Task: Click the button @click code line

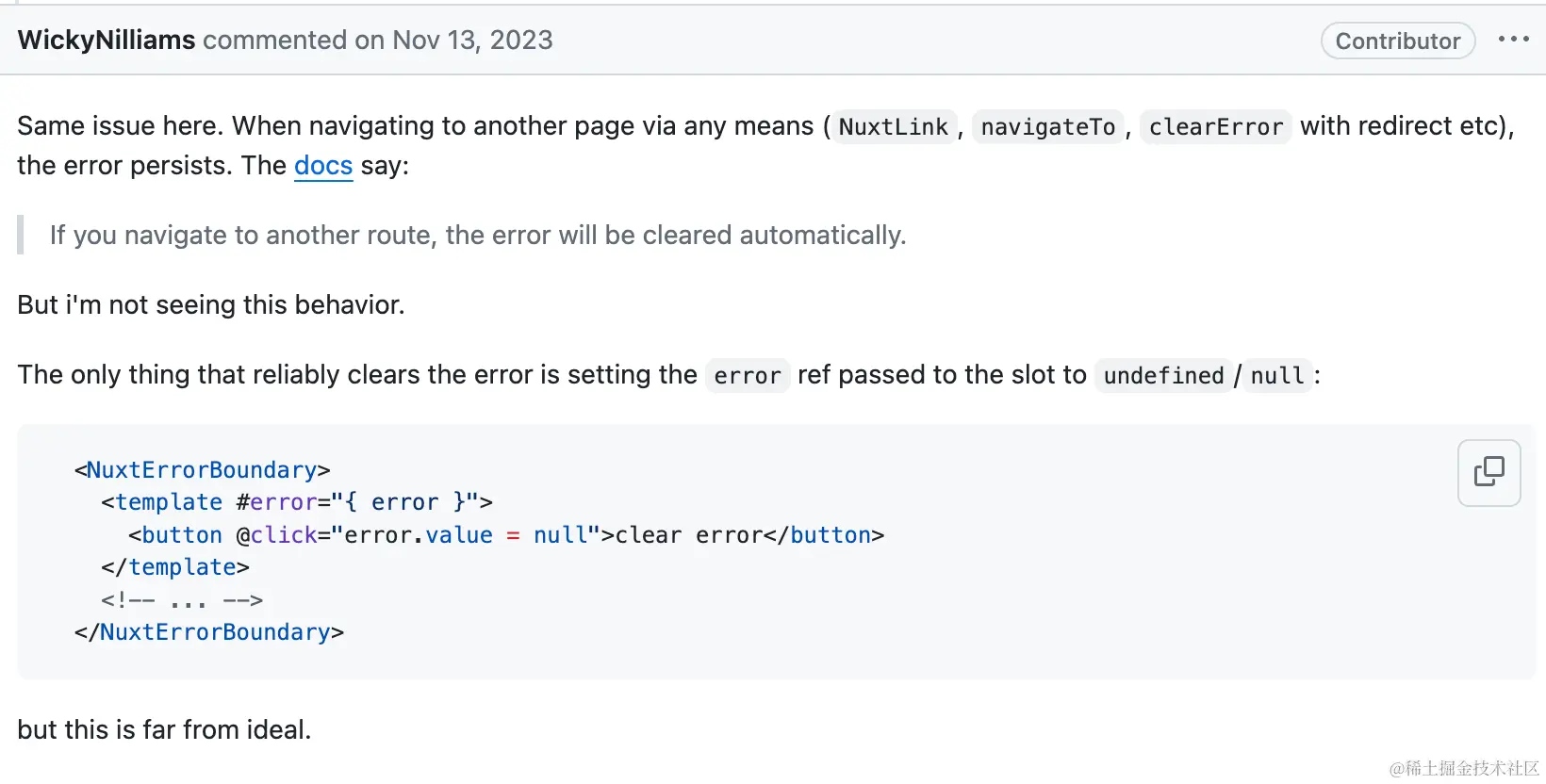Action: click(506, 534)
